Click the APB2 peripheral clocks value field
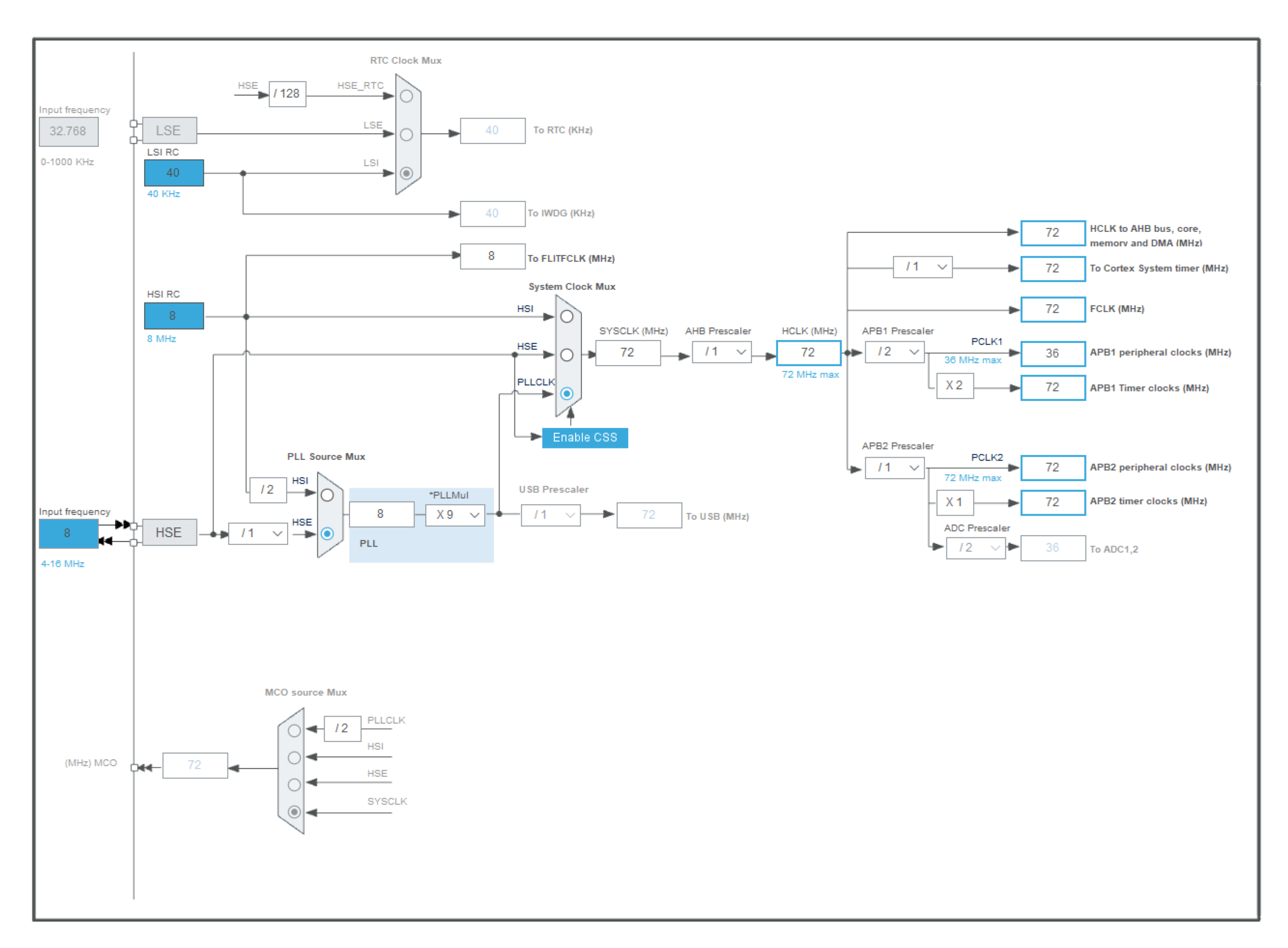The width and height of the screenshot is (1288, 948). [x=1053, y=468]
